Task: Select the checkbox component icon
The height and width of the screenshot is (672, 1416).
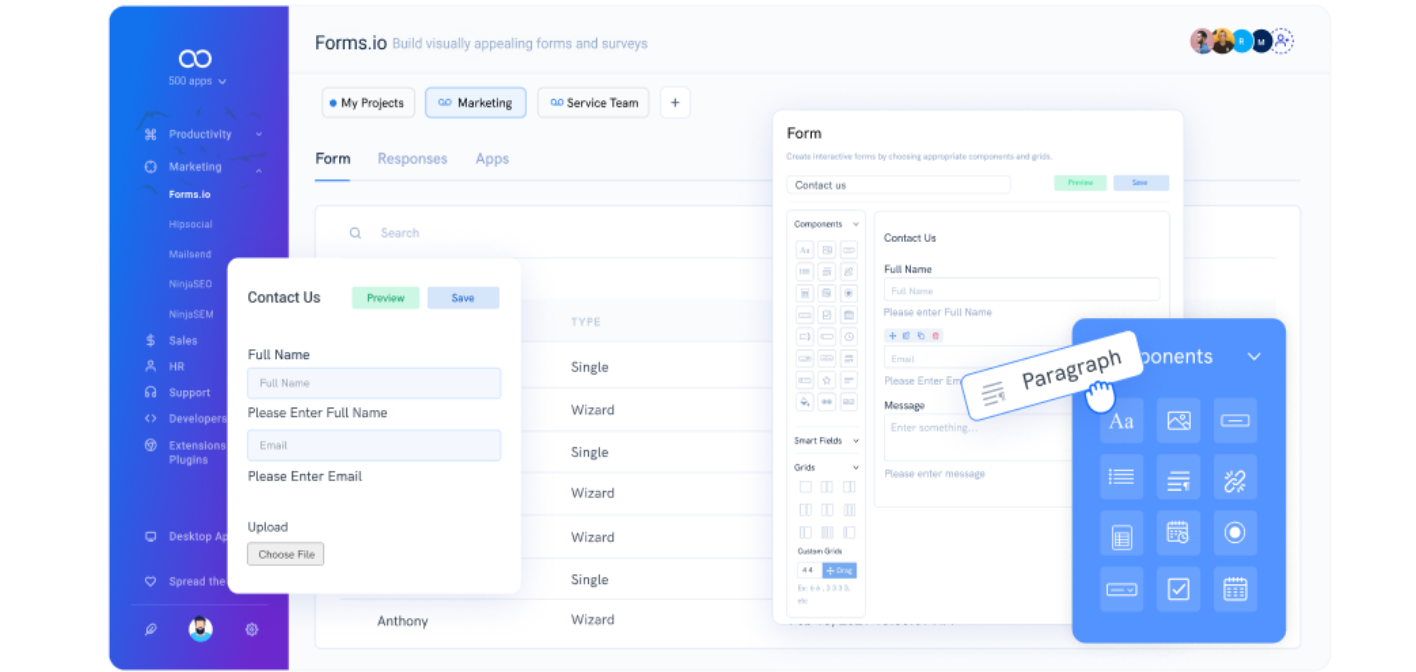Action: pos(1178,590)
